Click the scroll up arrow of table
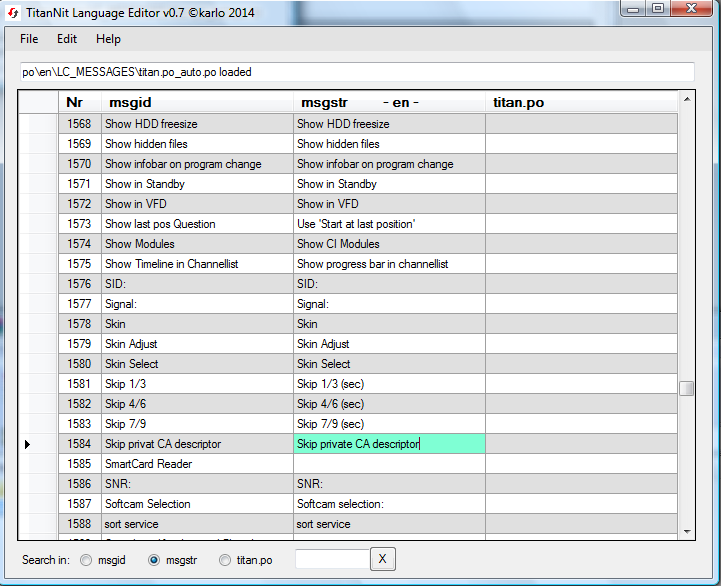The width and height of the screenshot is (721, 586). click(686, 100)
